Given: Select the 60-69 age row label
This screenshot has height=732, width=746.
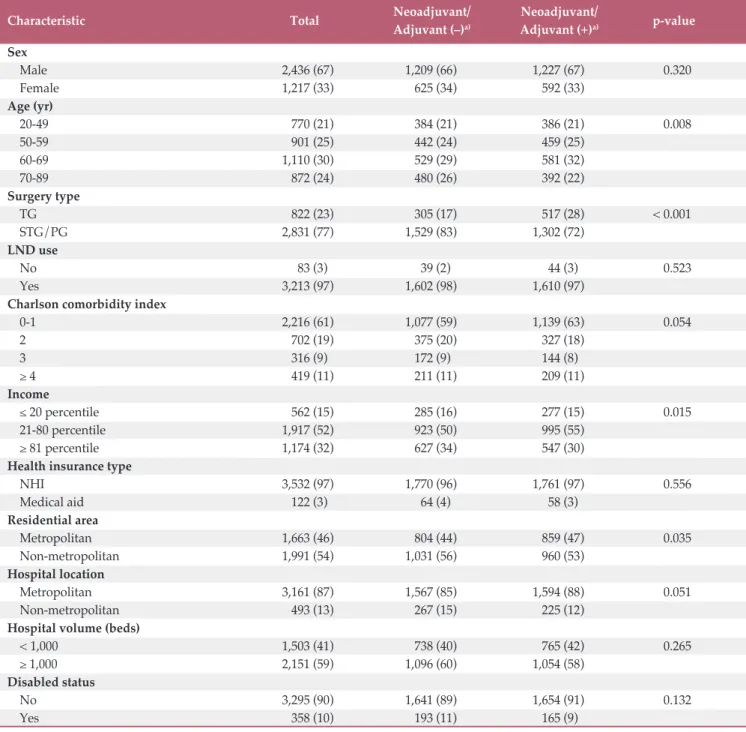Looking at the screenshot, I should (x=34, y=160).
